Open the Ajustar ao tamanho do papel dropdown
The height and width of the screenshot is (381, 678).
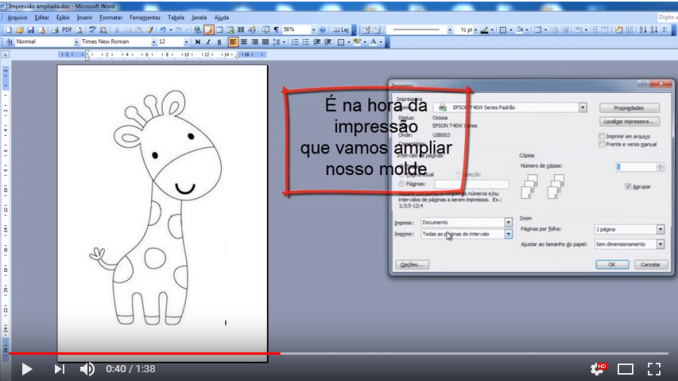[x=660, y=244]
